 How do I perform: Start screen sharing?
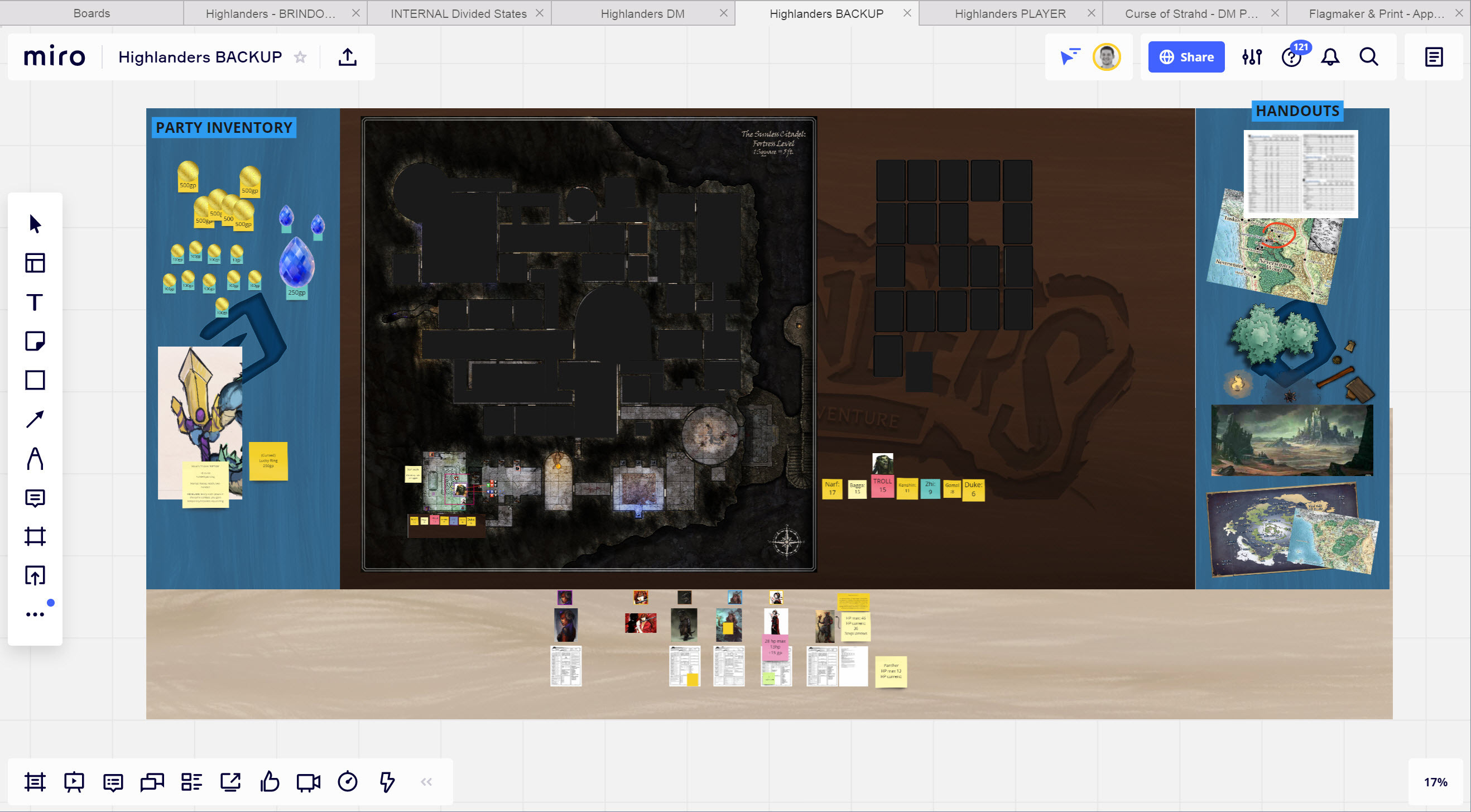click(x=230, y=782)
